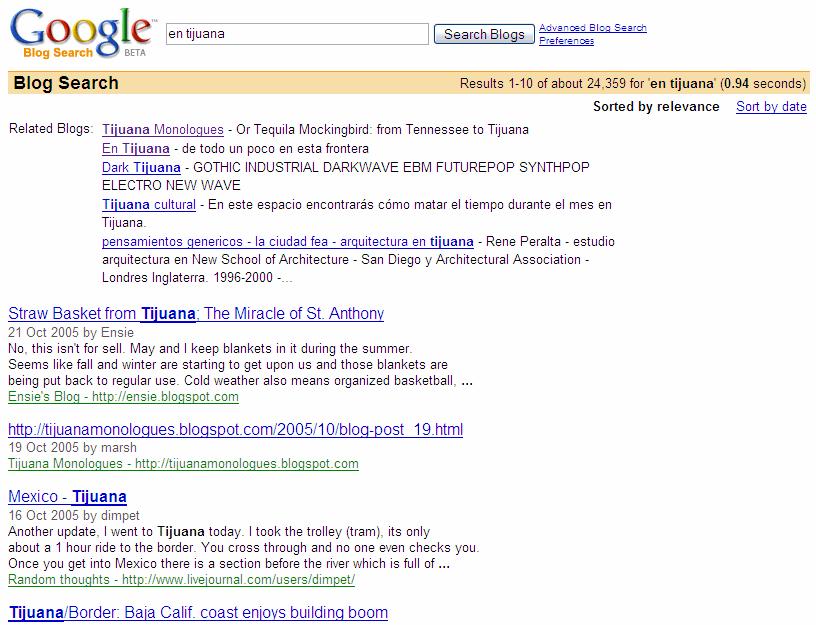Visit green Tijuana Monologues blogspot.com source link
This screenshot has width=816, height=625.
pyautogui.click(x=183, y=464)
